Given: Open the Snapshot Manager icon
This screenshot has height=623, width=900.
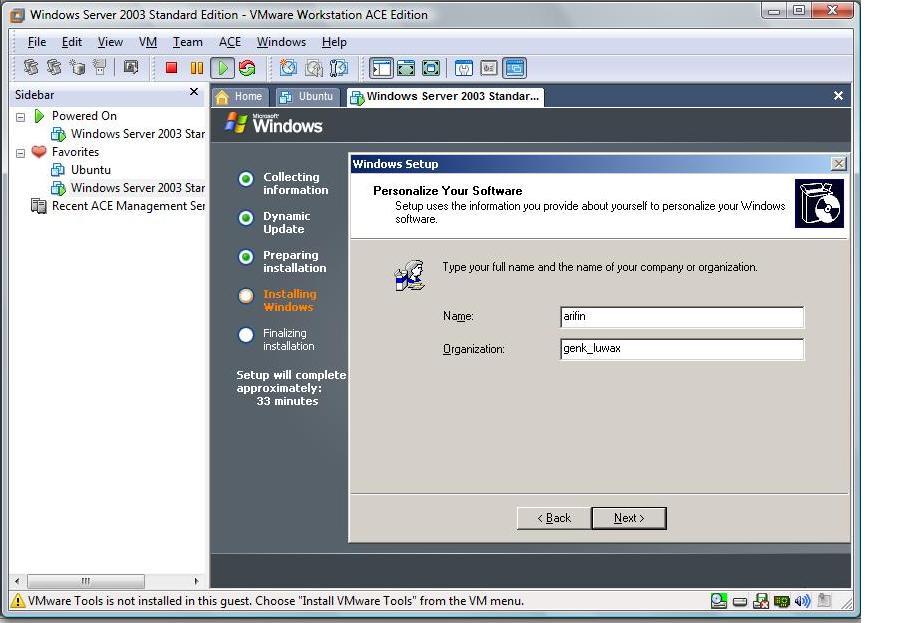Looking at the screenshot, I should point(339,68).
